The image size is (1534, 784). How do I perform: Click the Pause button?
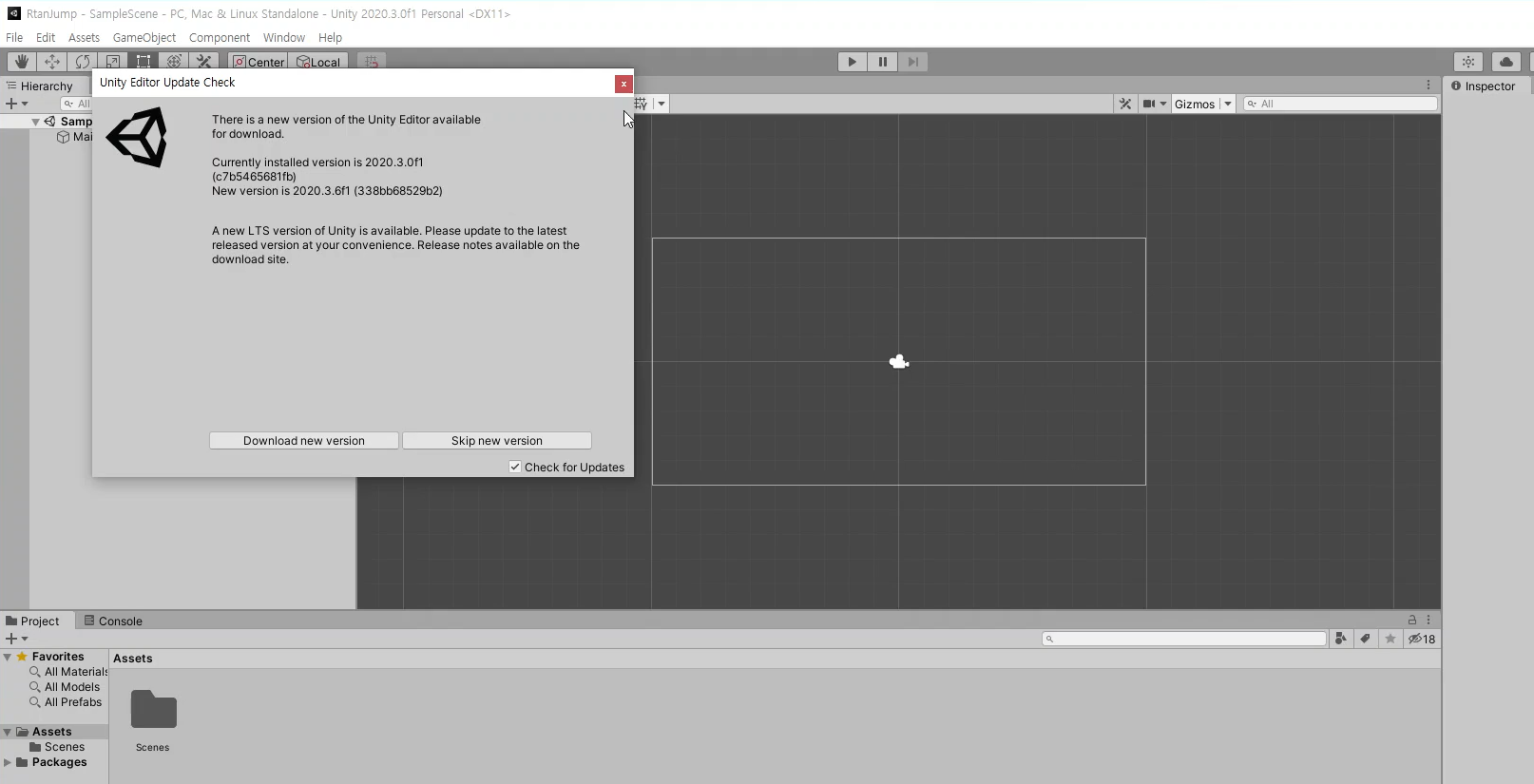click(x=883, y=62)
